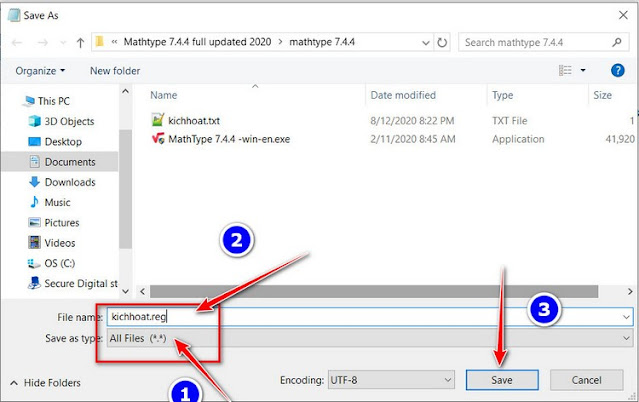
Task: Click the Desktop folder icon
Action: pyautogui.click(x=34, y=141)
